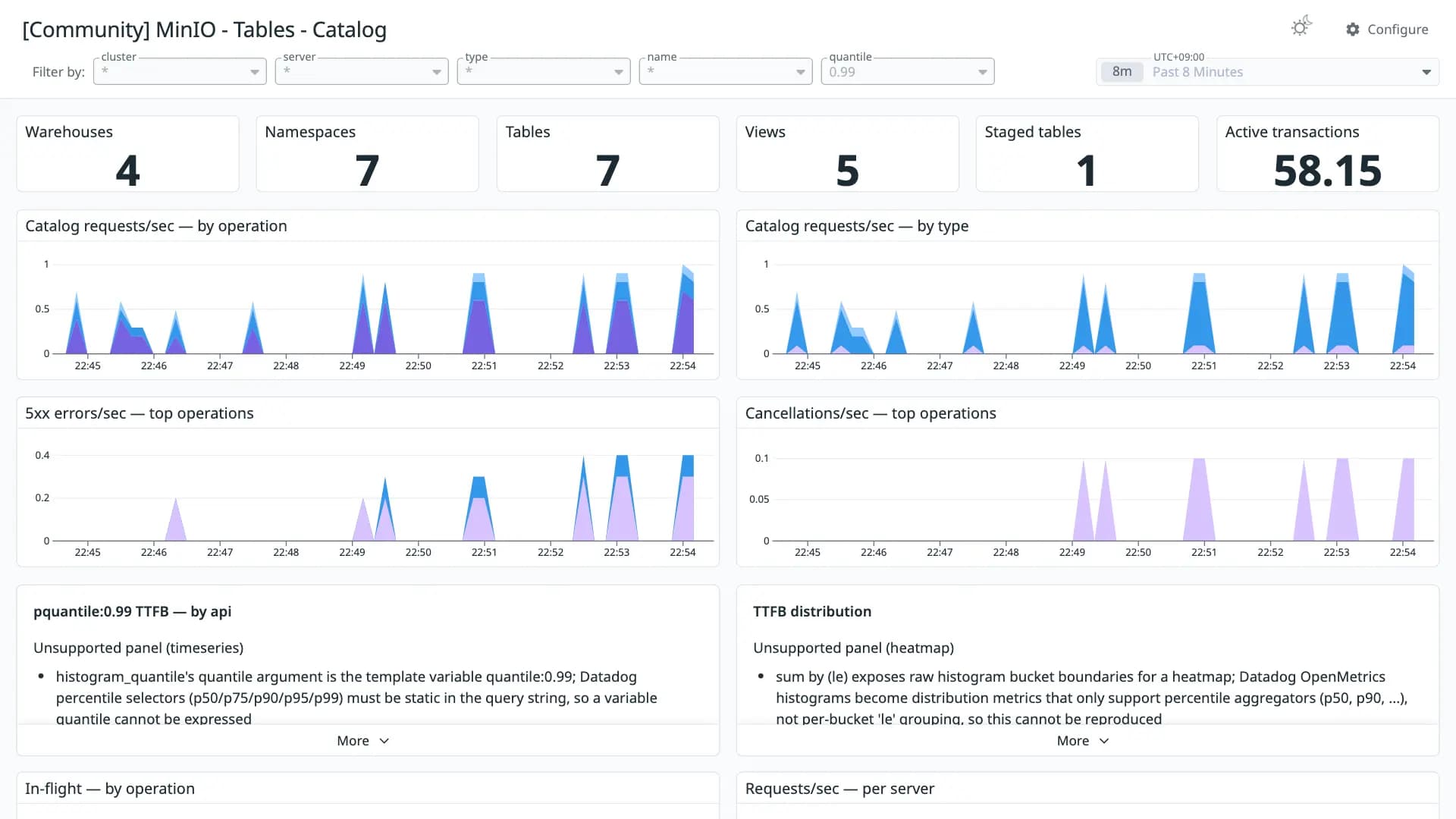Click 22:51 peak in Cancellations chart
This screenshot has width=1456, height=819.
tap(1199, 499)
